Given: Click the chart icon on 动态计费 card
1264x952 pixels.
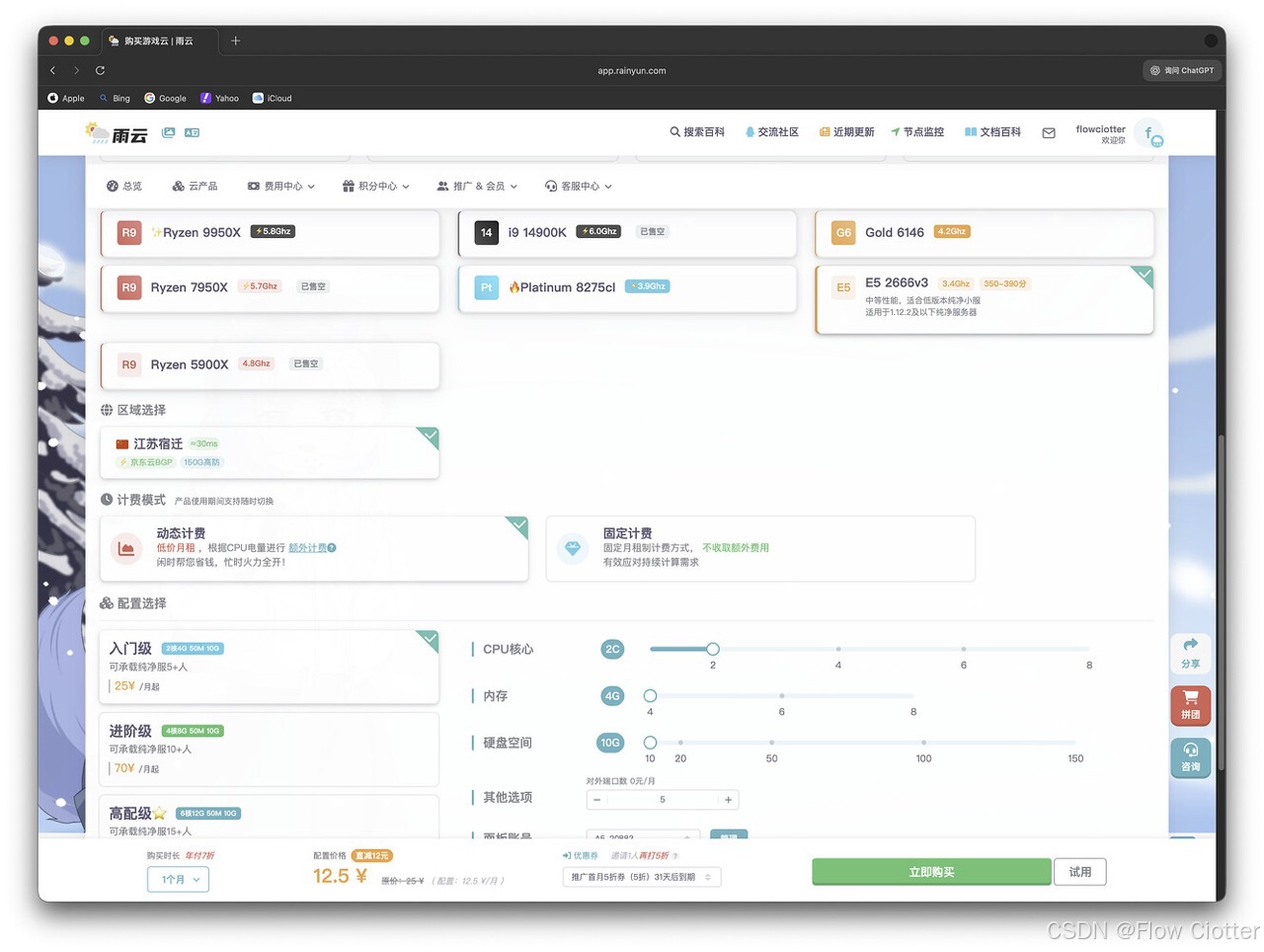Looking at the screenshot, I should click(126, 548).
